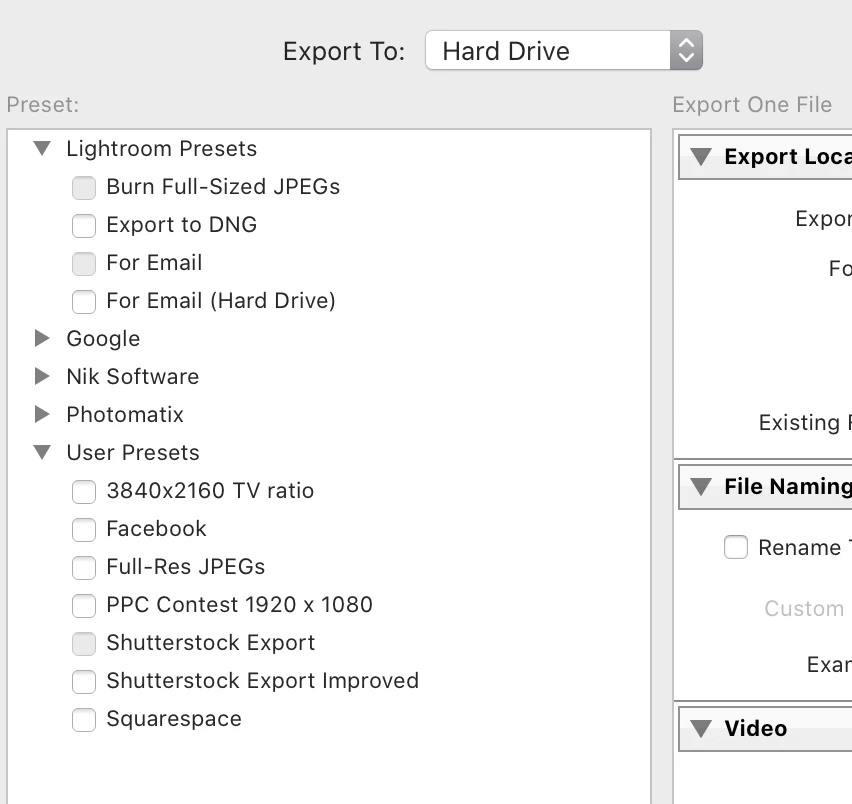Tick the Burn Full-Sized JPEGs checkbox
The width and height of the screenshot is (852, 804).
[x=84, y=187]
